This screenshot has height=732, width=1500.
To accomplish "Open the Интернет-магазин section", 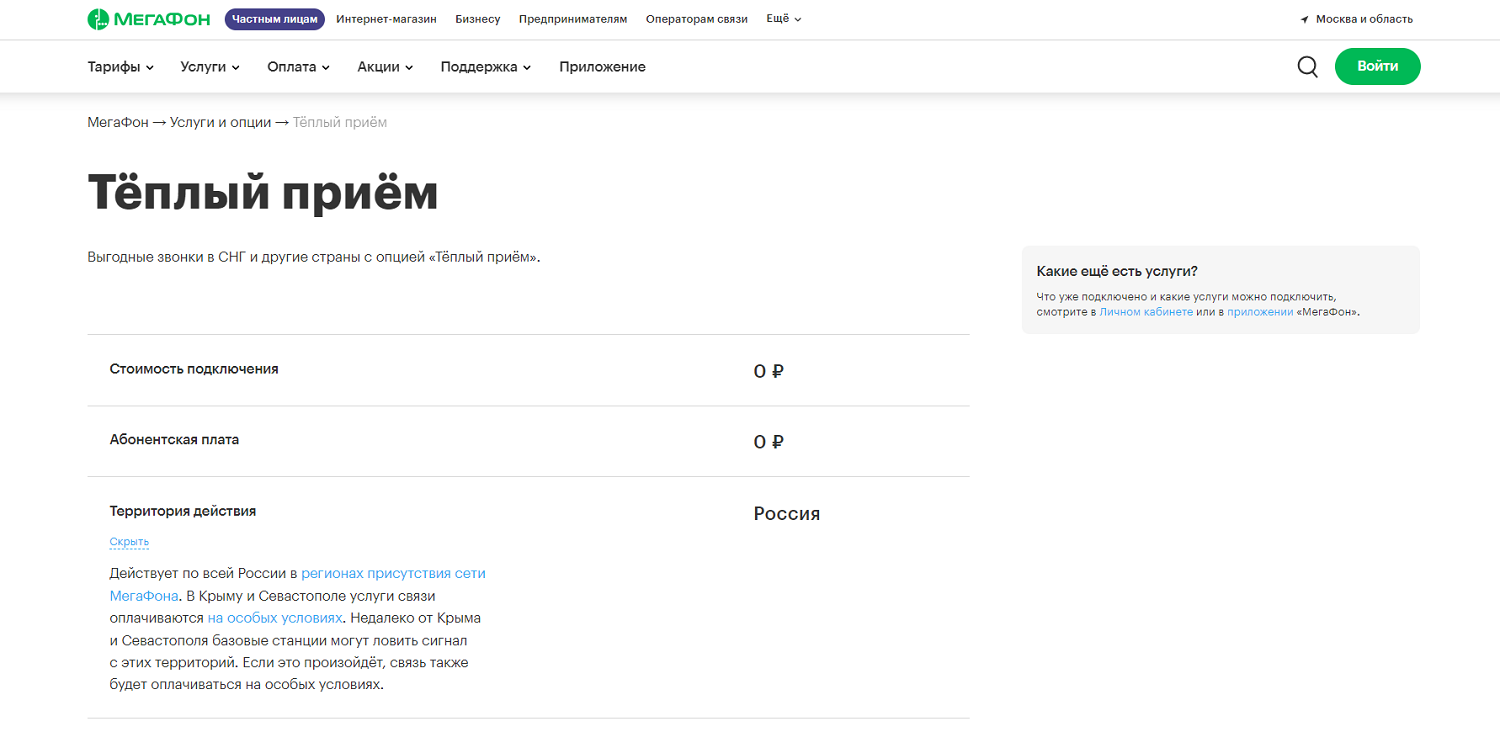I will pos(386,19).
